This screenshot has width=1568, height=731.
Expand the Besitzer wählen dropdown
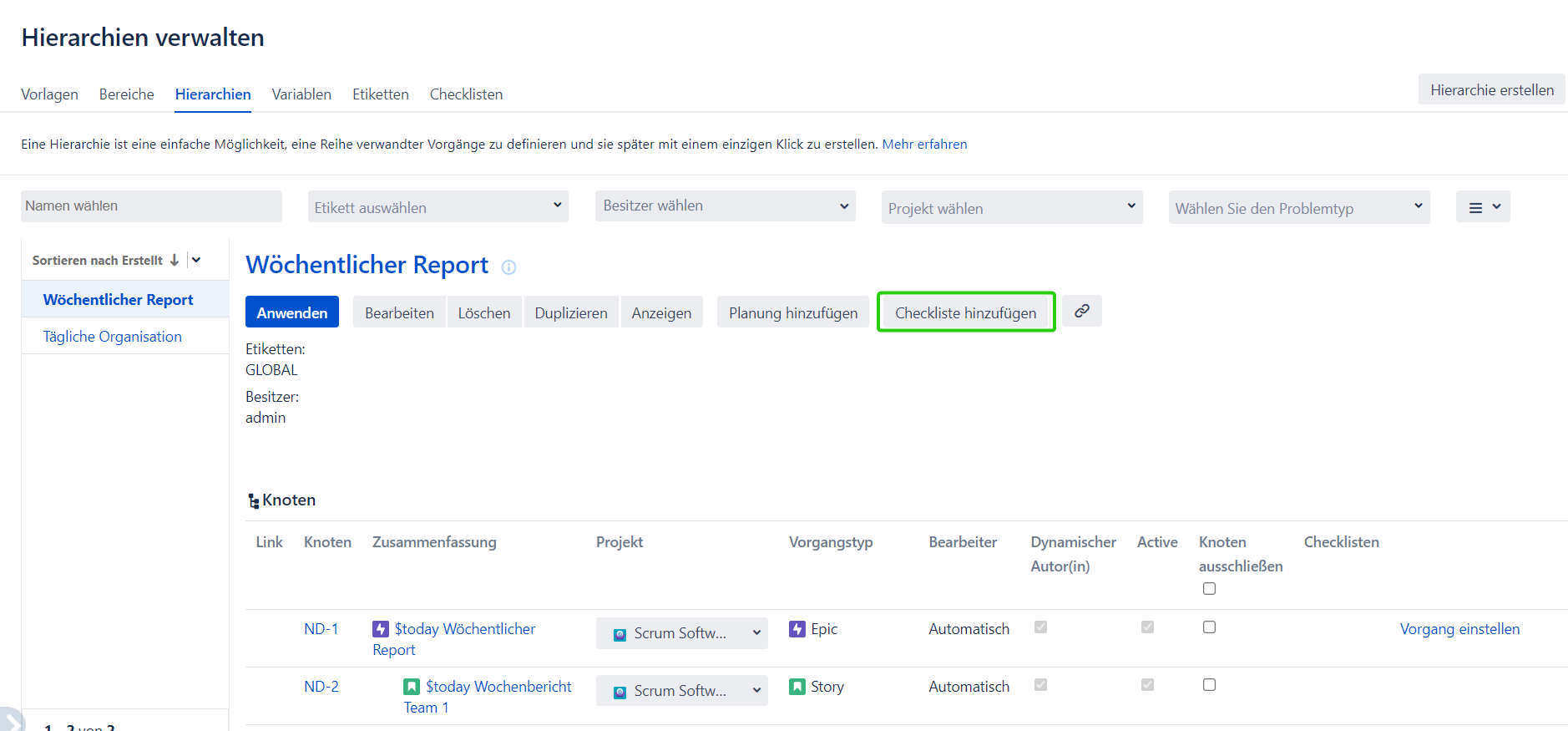725,206
